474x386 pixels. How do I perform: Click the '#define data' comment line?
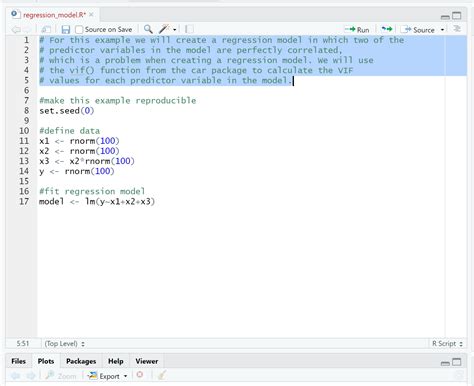pos(69,131)
